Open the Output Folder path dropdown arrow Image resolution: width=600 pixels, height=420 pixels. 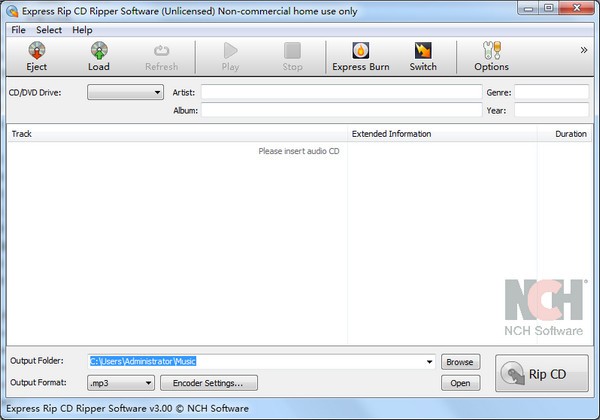tap(429, 361)
